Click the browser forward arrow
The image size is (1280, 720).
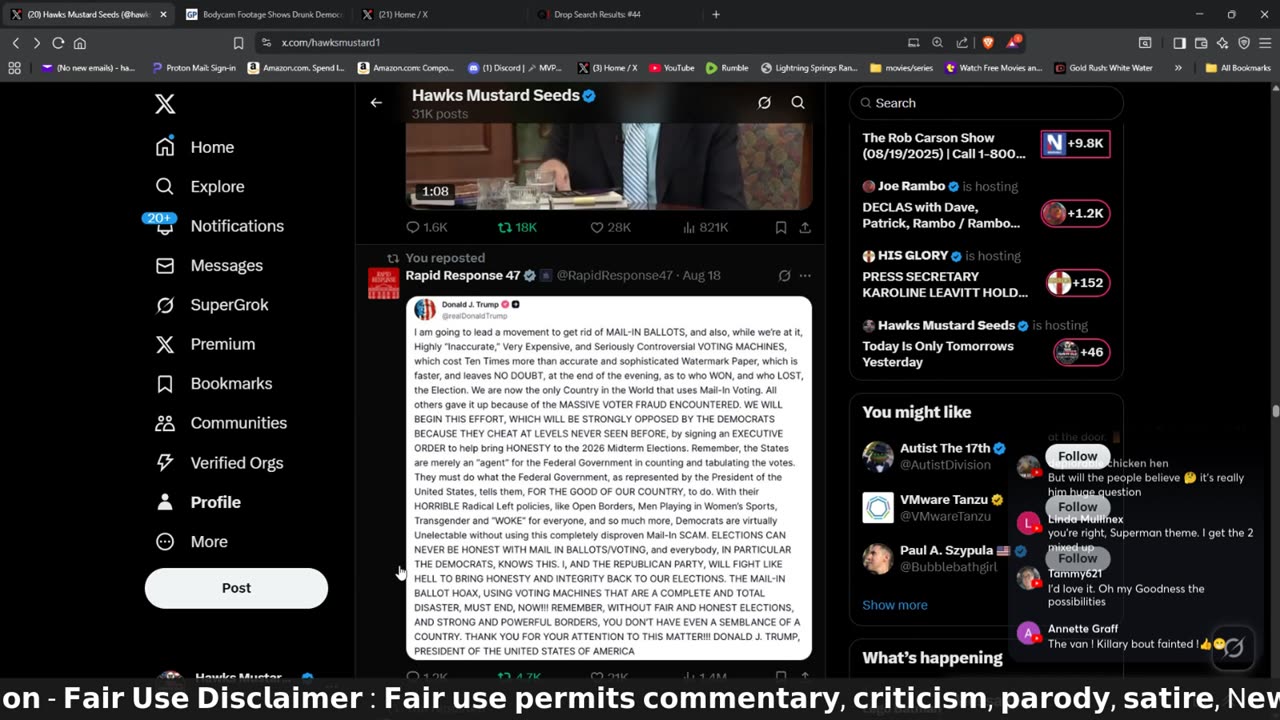[x=36, y=43]
